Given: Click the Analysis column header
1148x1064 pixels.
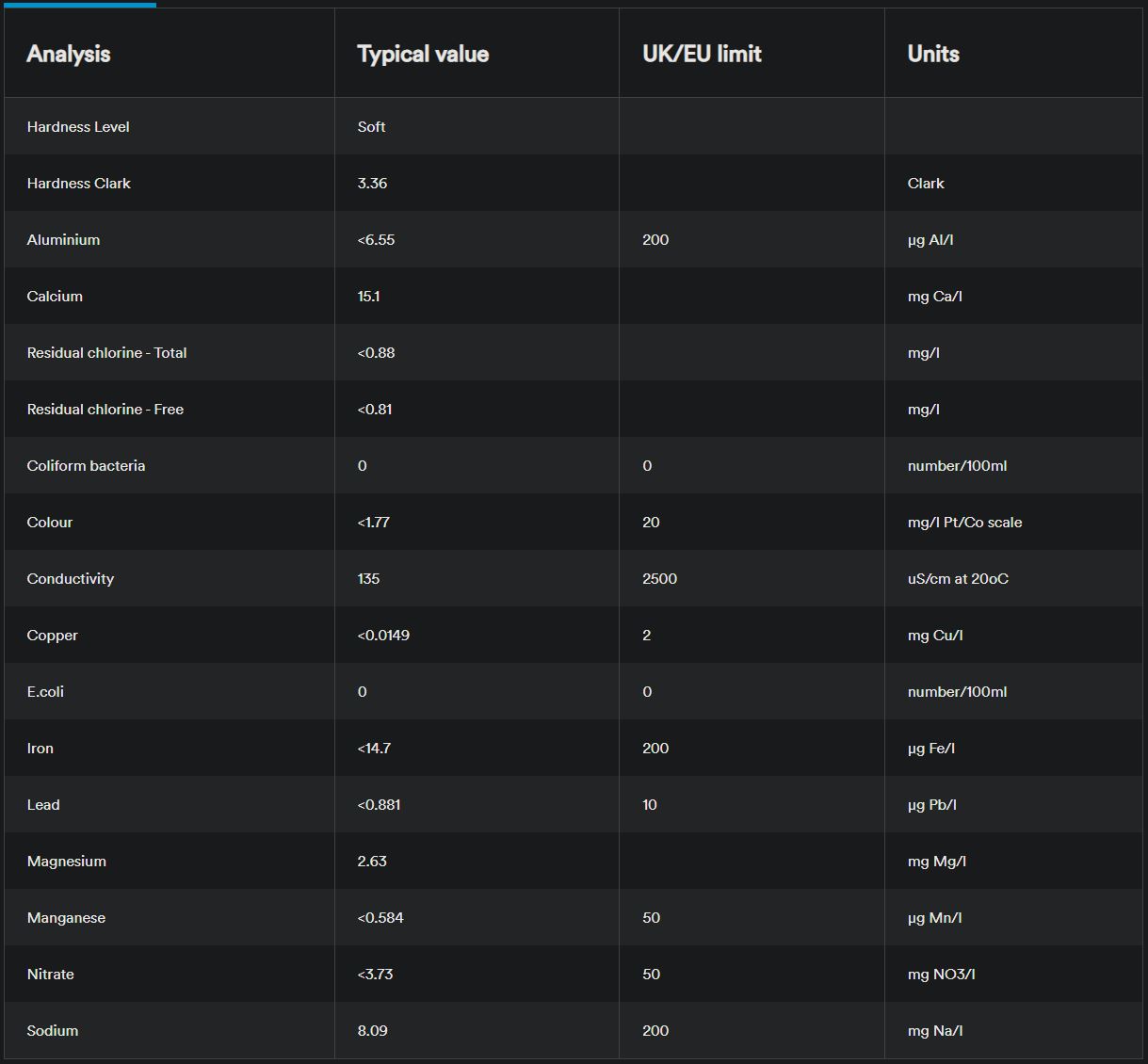Looking at the screenshot, I should pyautogui.click(x=69, y=54).
